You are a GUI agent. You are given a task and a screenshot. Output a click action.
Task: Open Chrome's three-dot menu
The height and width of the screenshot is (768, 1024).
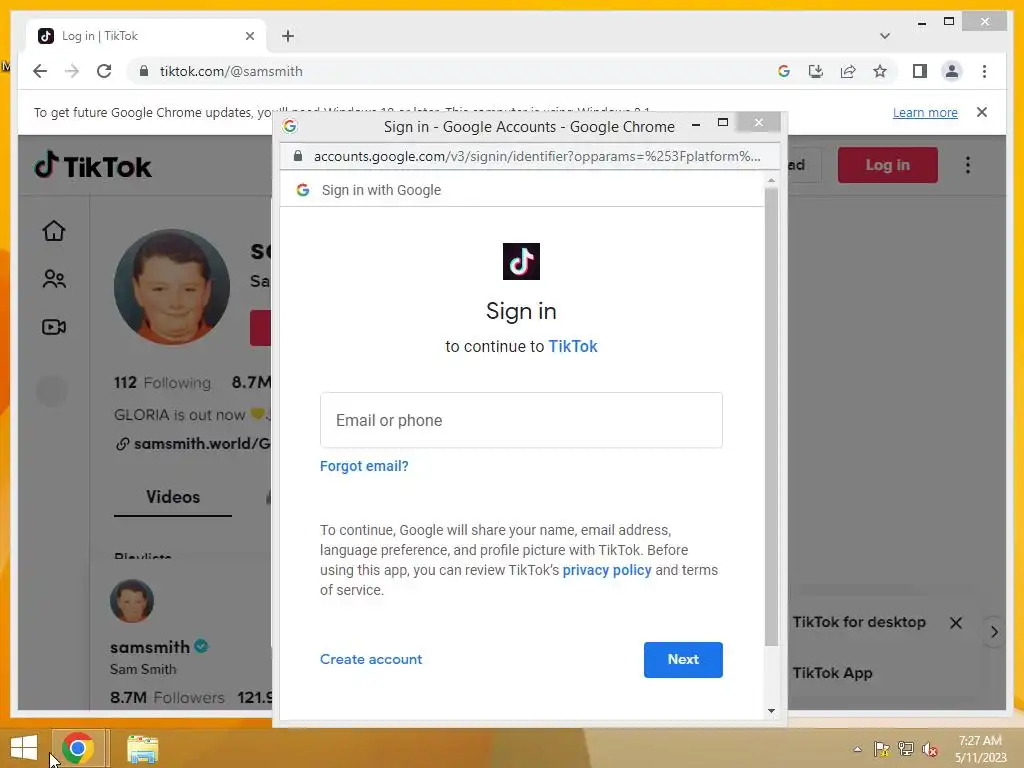click(984, 71)
